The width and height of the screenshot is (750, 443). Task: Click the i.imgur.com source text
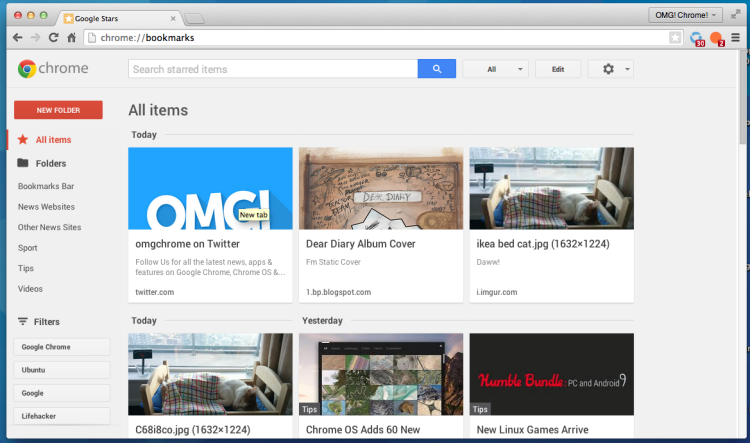496,292
